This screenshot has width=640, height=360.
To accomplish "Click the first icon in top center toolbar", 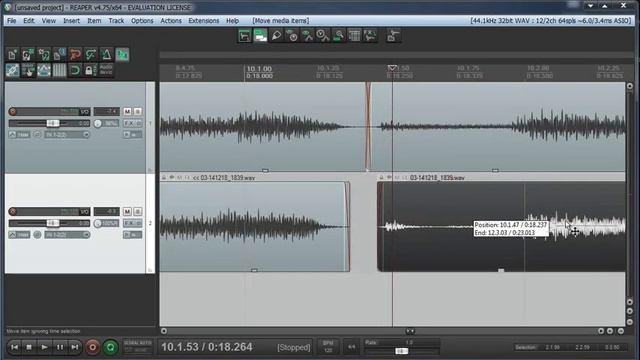I will click(244, 36).
